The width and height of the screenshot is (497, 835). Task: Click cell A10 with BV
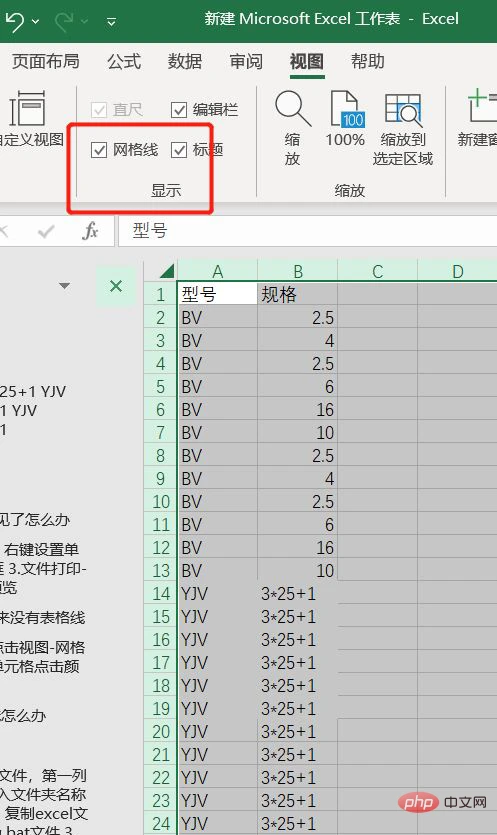click(x=217, y=501)
